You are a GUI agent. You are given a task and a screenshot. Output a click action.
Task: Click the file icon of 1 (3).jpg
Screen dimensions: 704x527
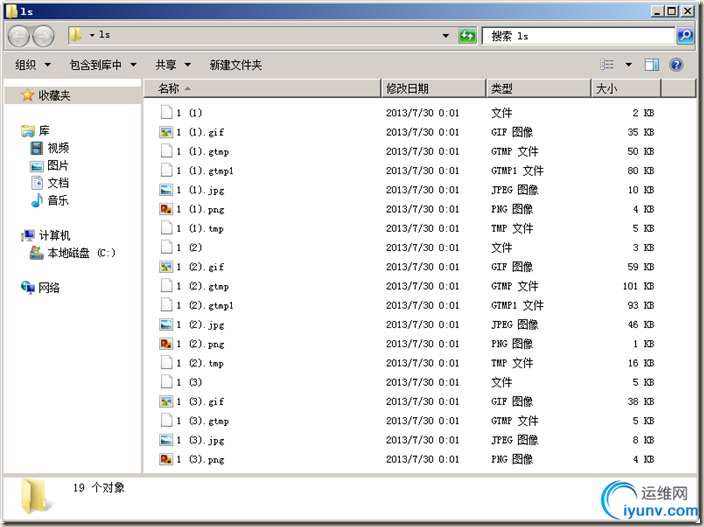[166, 440]
